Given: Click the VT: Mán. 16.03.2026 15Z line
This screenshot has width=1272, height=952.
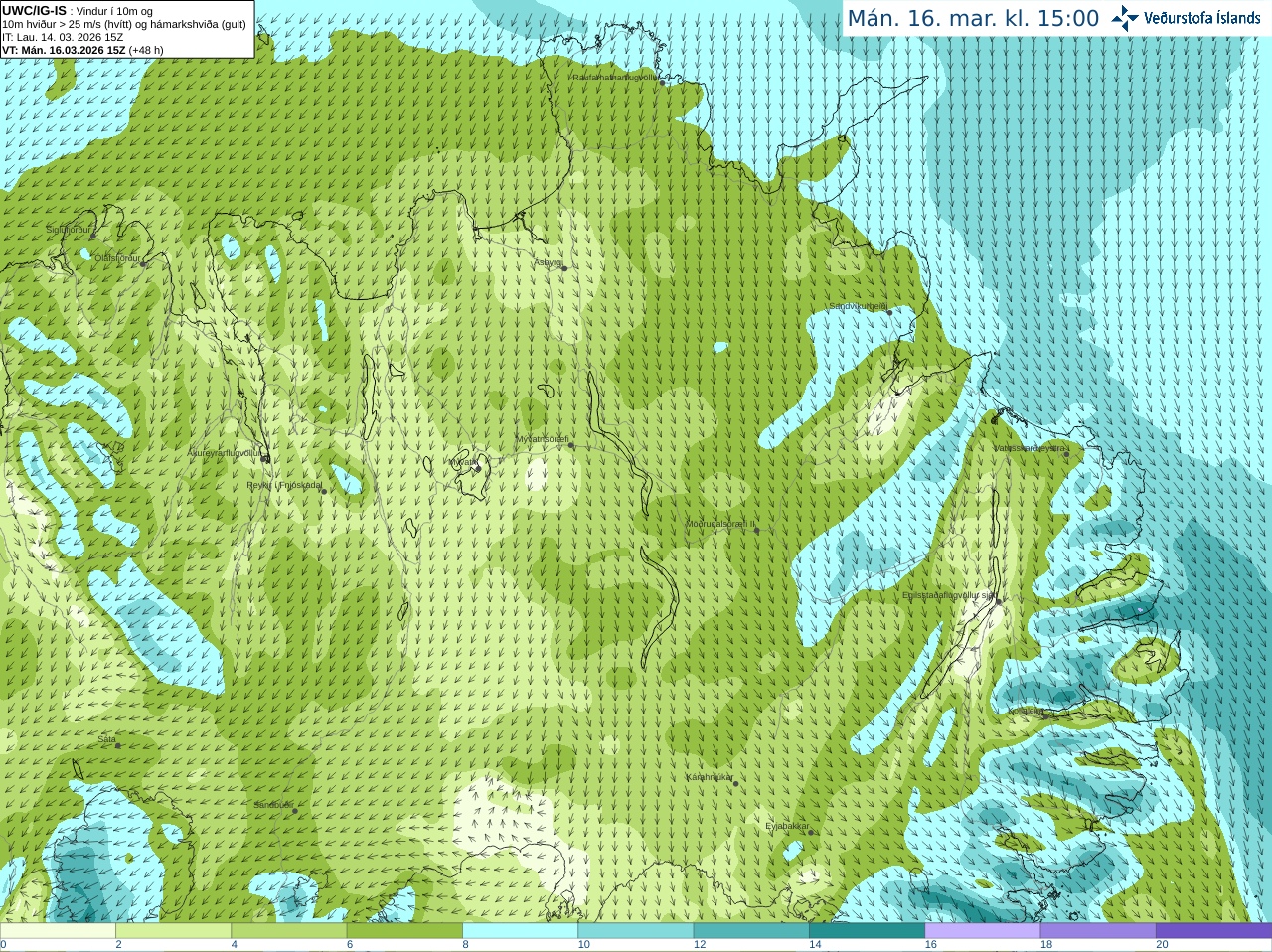Looking at the screenshot, I should point(82,50).
